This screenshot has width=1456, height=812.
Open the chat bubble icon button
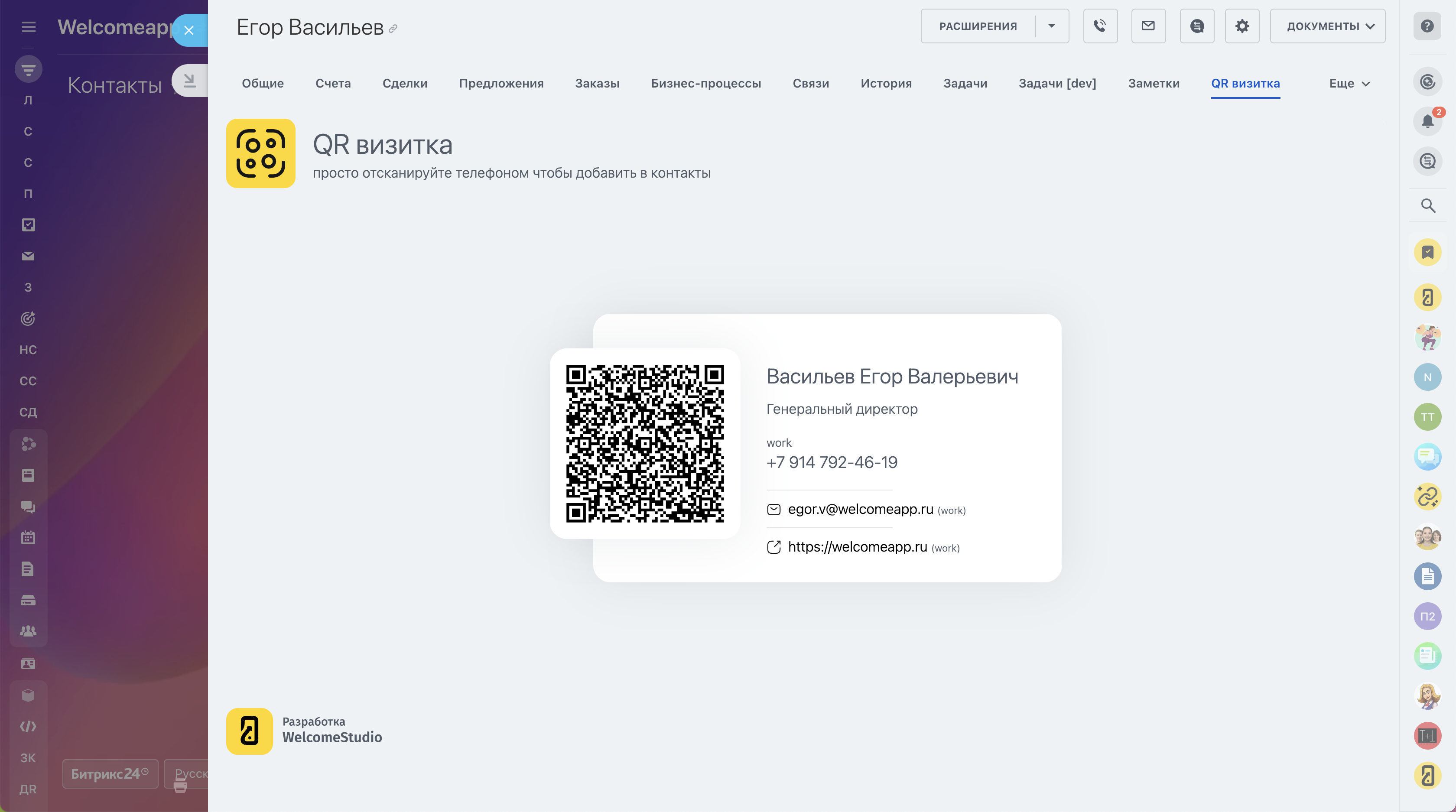pos(1196,26)
